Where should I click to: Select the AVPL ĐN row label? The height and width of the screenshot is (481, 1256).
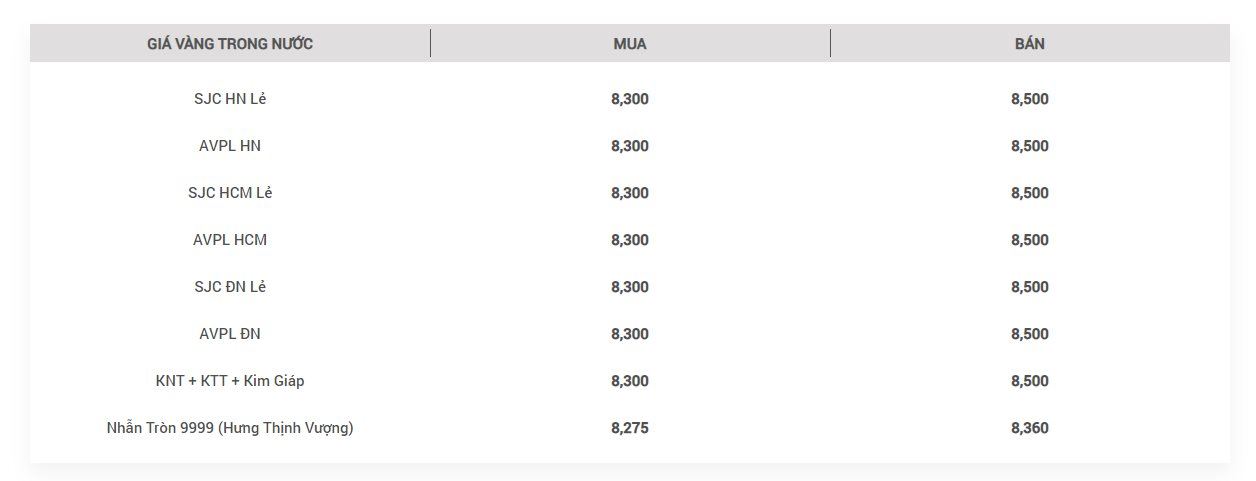[230, 334]
